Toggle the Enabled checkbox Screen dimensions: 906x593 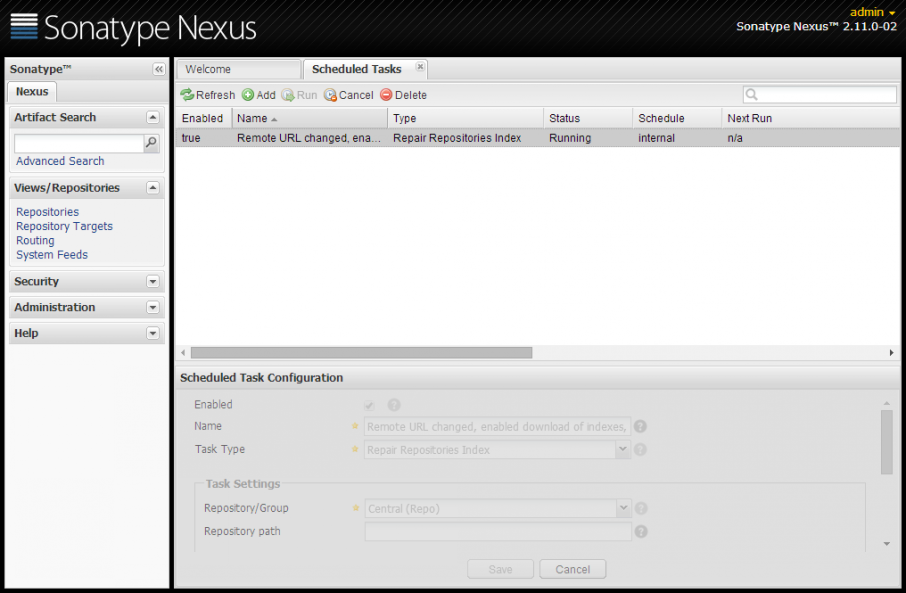(x=369, y=405)
